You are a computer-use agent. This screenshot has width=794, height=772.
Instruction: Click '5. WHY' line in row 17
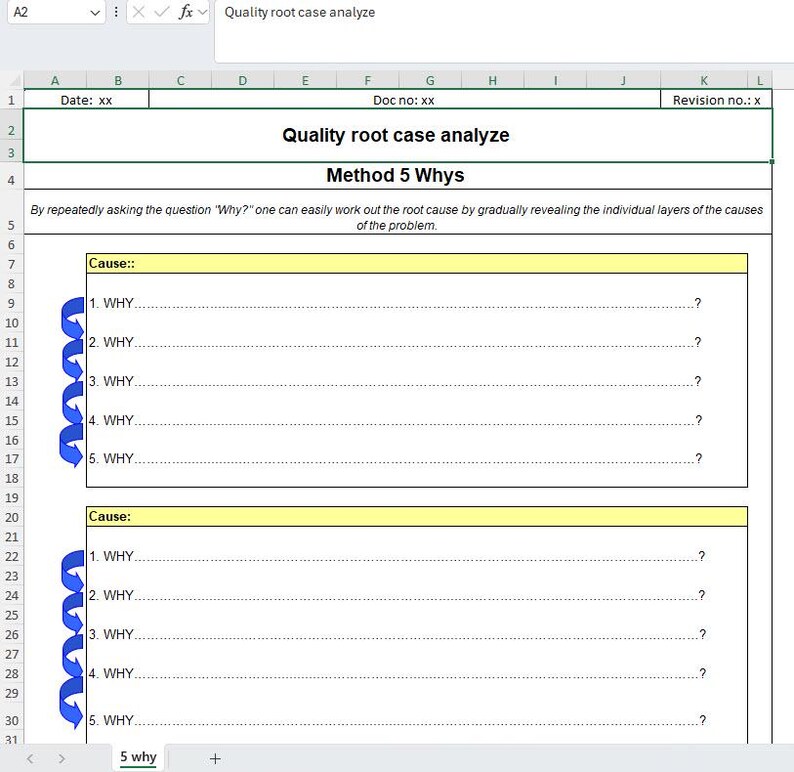tap(395, 458)
